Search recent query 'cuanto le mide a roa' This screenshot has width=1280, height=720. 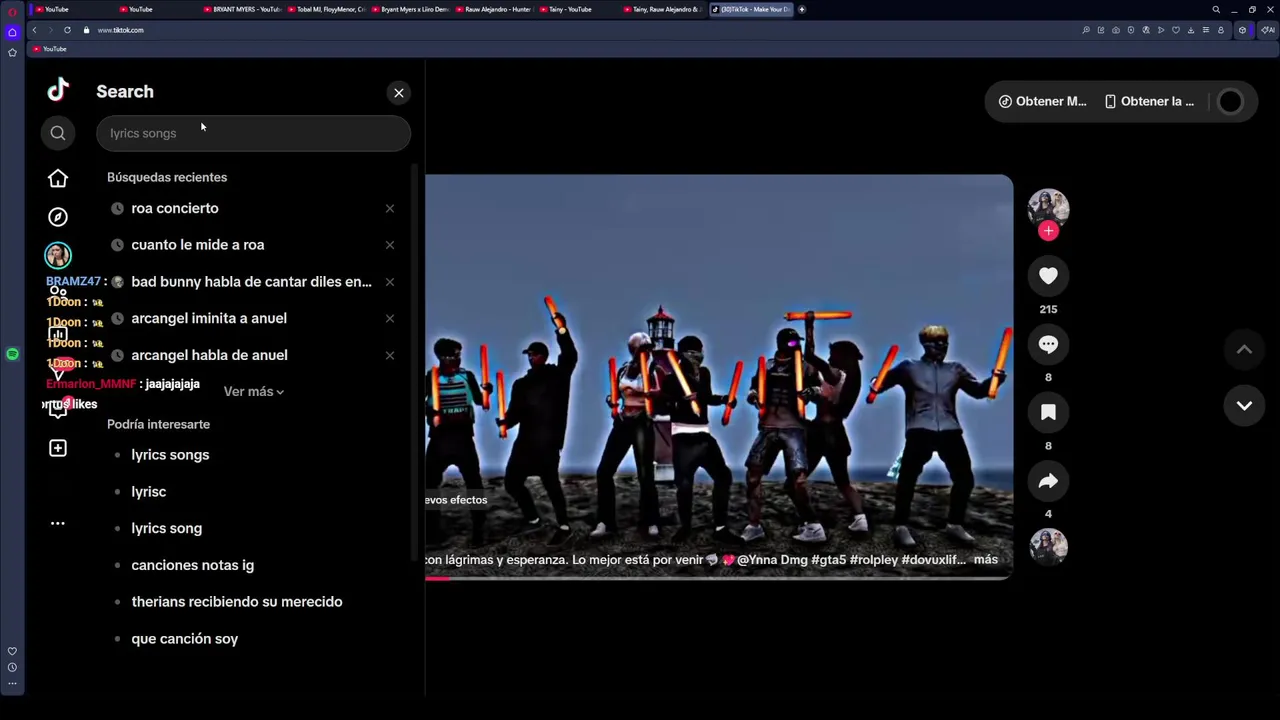(x=198, y=245)
